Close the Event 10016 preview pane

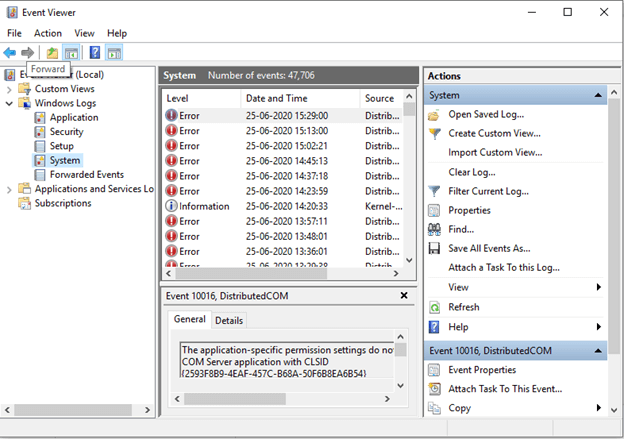coord(404,295)
